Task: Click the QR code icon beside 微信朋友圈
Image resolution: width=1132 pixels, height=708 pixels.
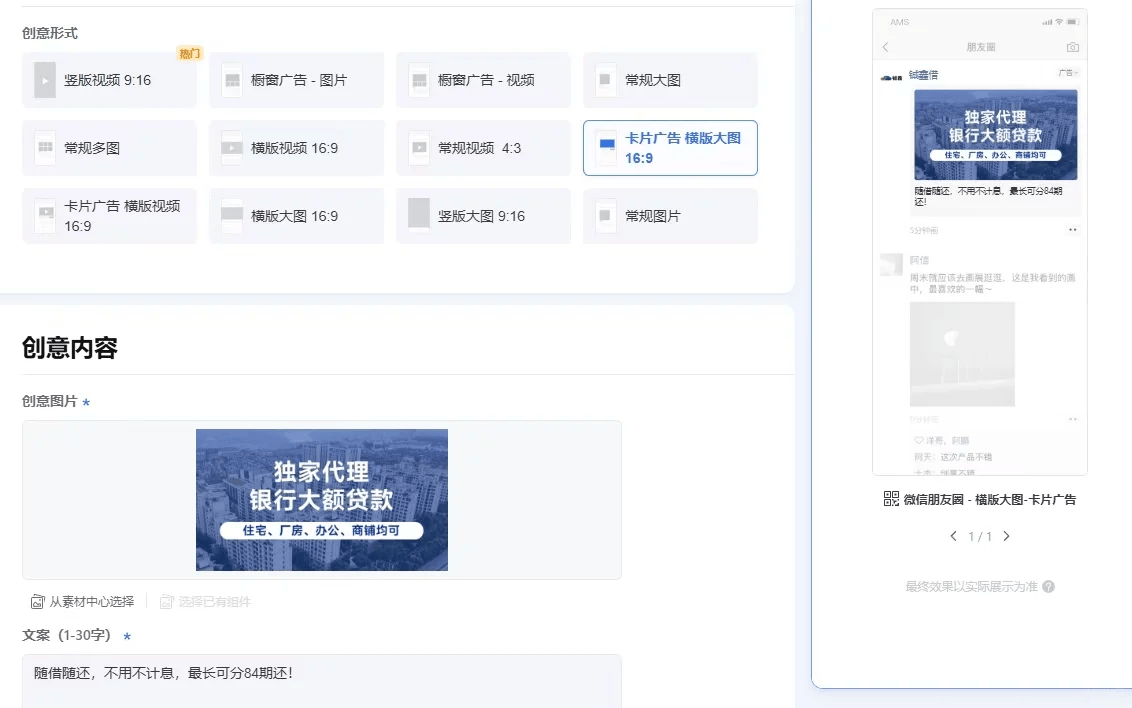Action: (x=892, y=497)
